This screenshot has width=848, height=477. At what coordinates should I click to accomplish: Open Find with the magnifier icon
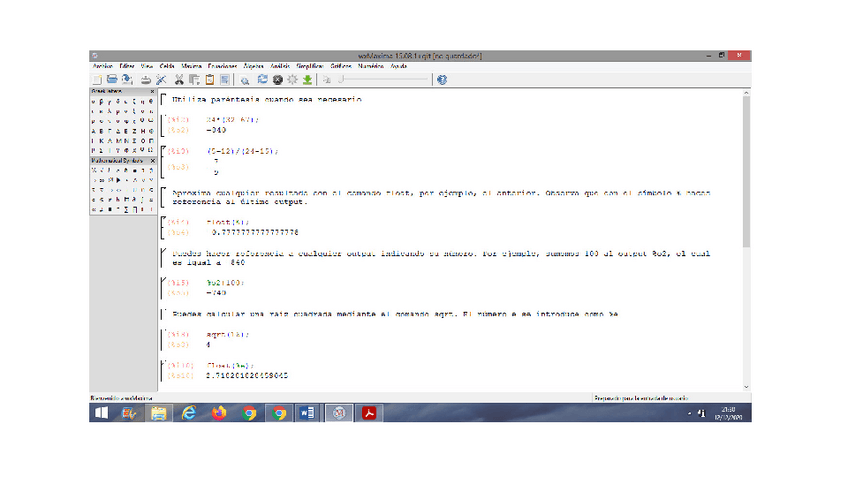(x=245, y=80)
